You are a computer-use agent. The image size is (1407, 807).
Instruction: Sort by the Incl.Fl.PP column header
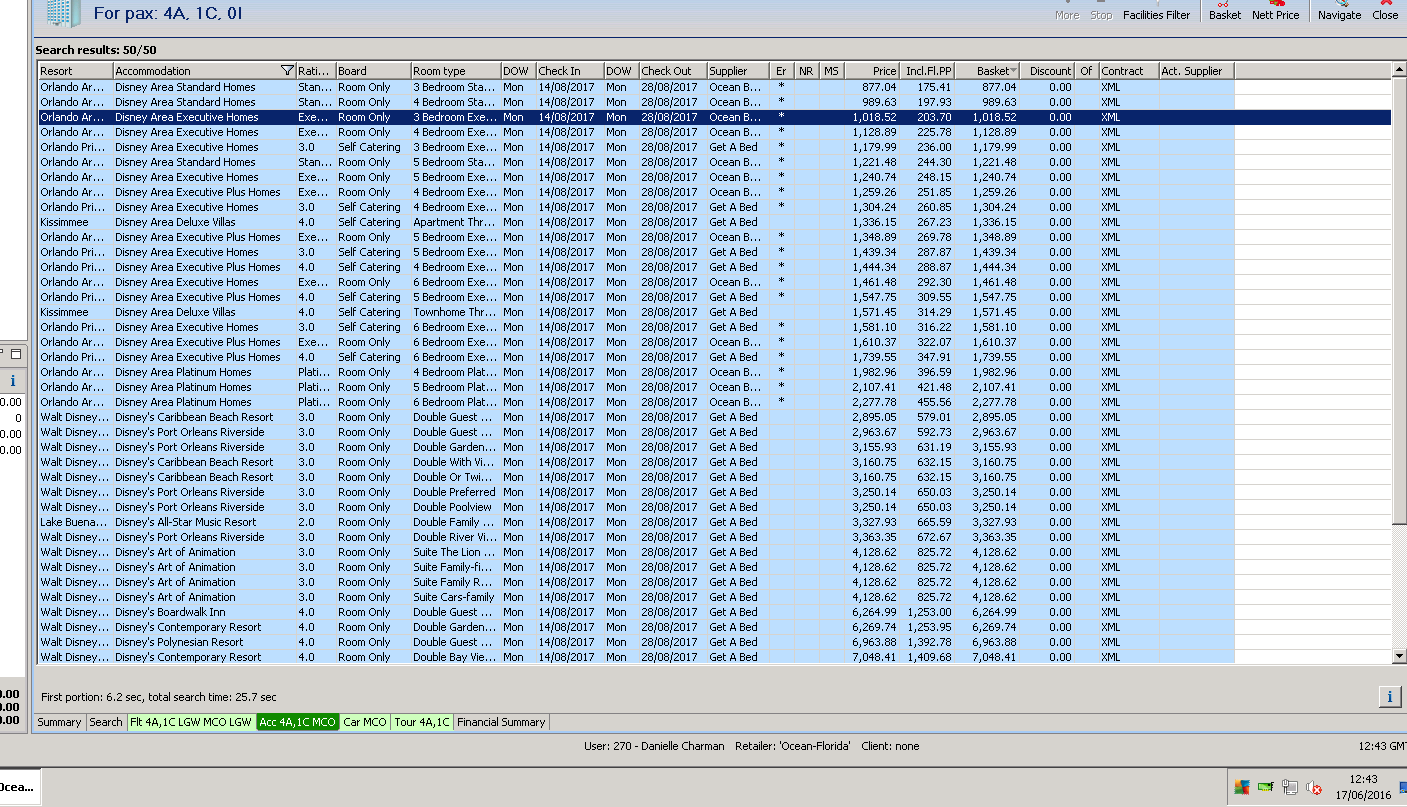927,71
